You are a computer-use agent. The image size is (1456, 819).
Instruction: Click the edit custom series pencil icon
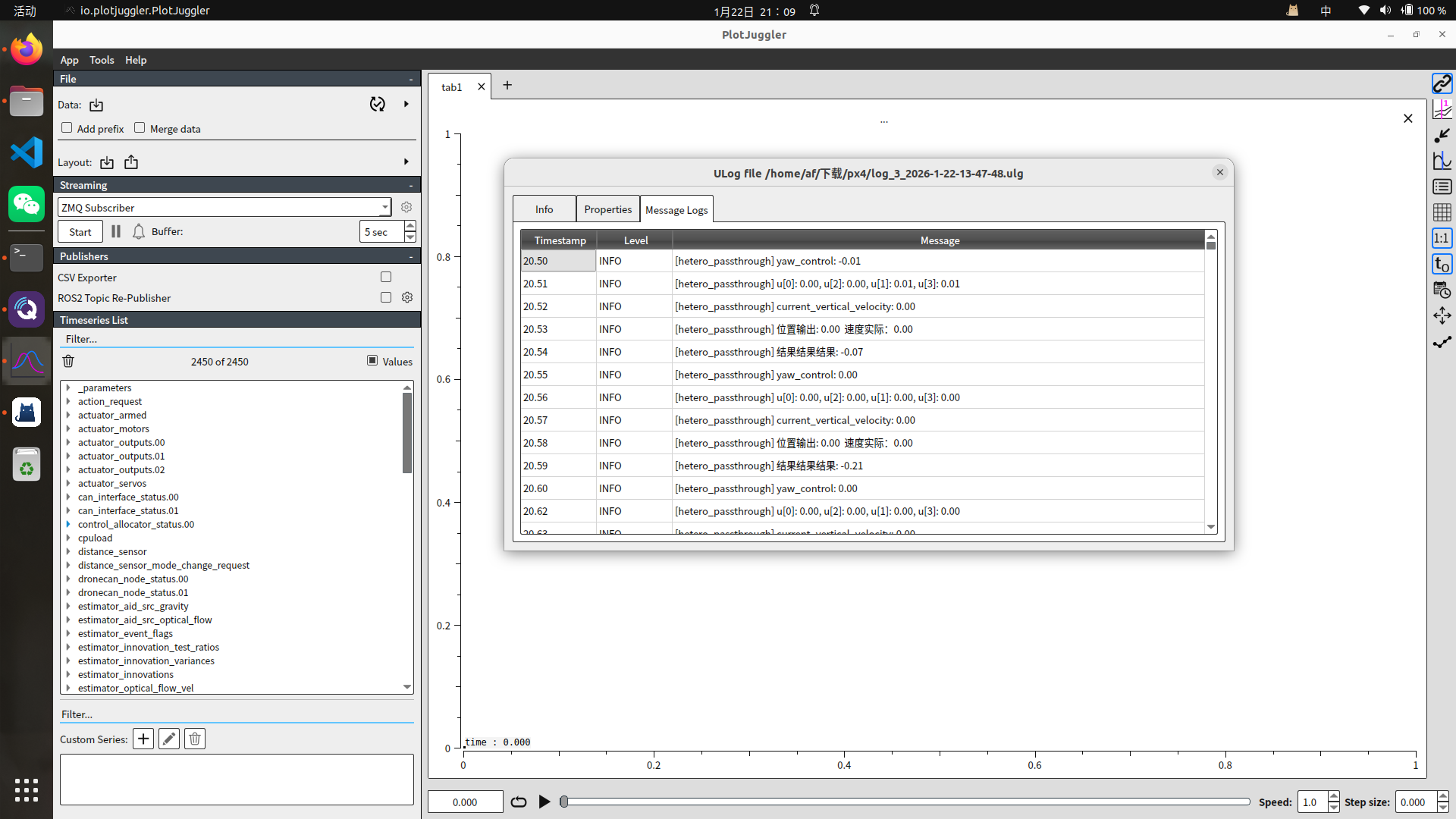[x=169, y=739]
